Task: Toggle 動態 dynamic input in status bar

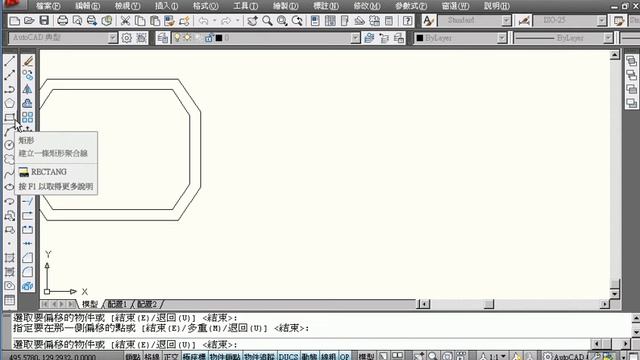Action: coord(309,357)
